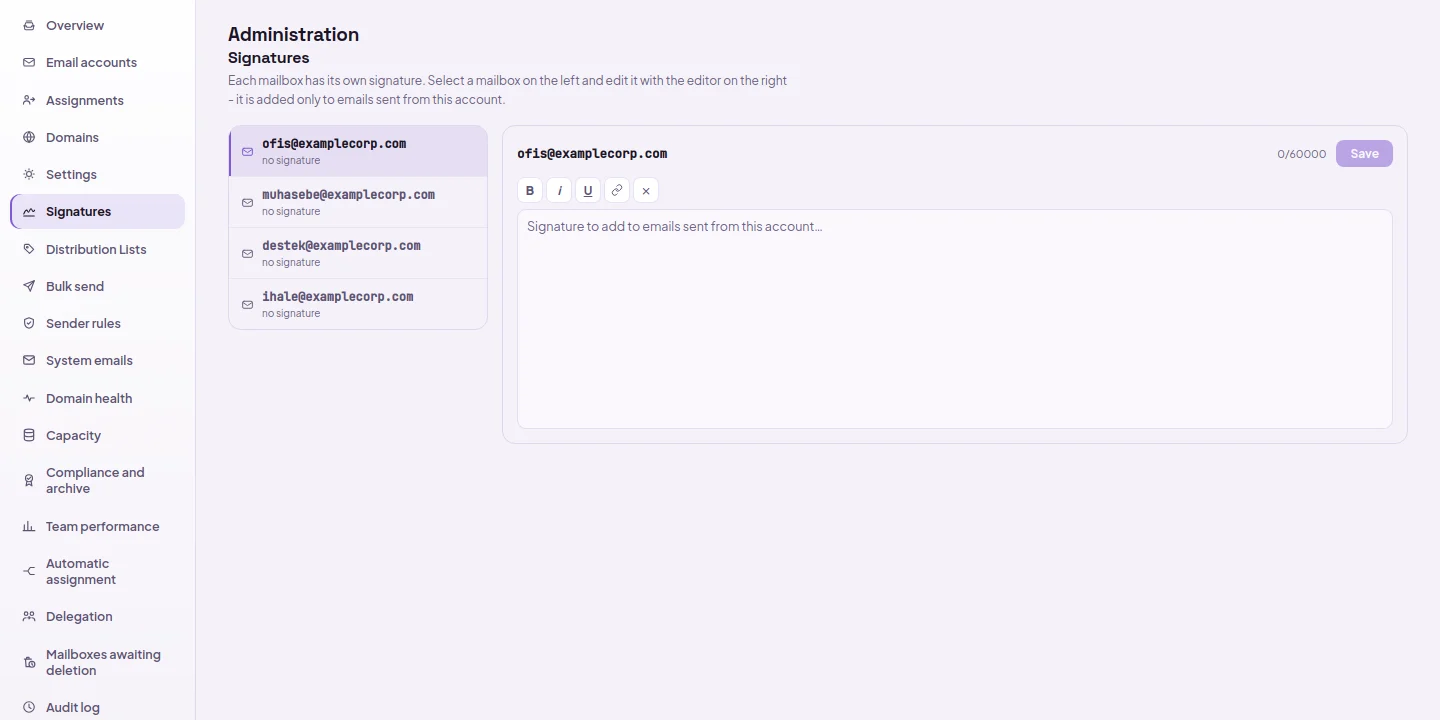Viewport: 1440px width, 720px height.
Task: Click the Audit log clock icon
Action: 29,707
